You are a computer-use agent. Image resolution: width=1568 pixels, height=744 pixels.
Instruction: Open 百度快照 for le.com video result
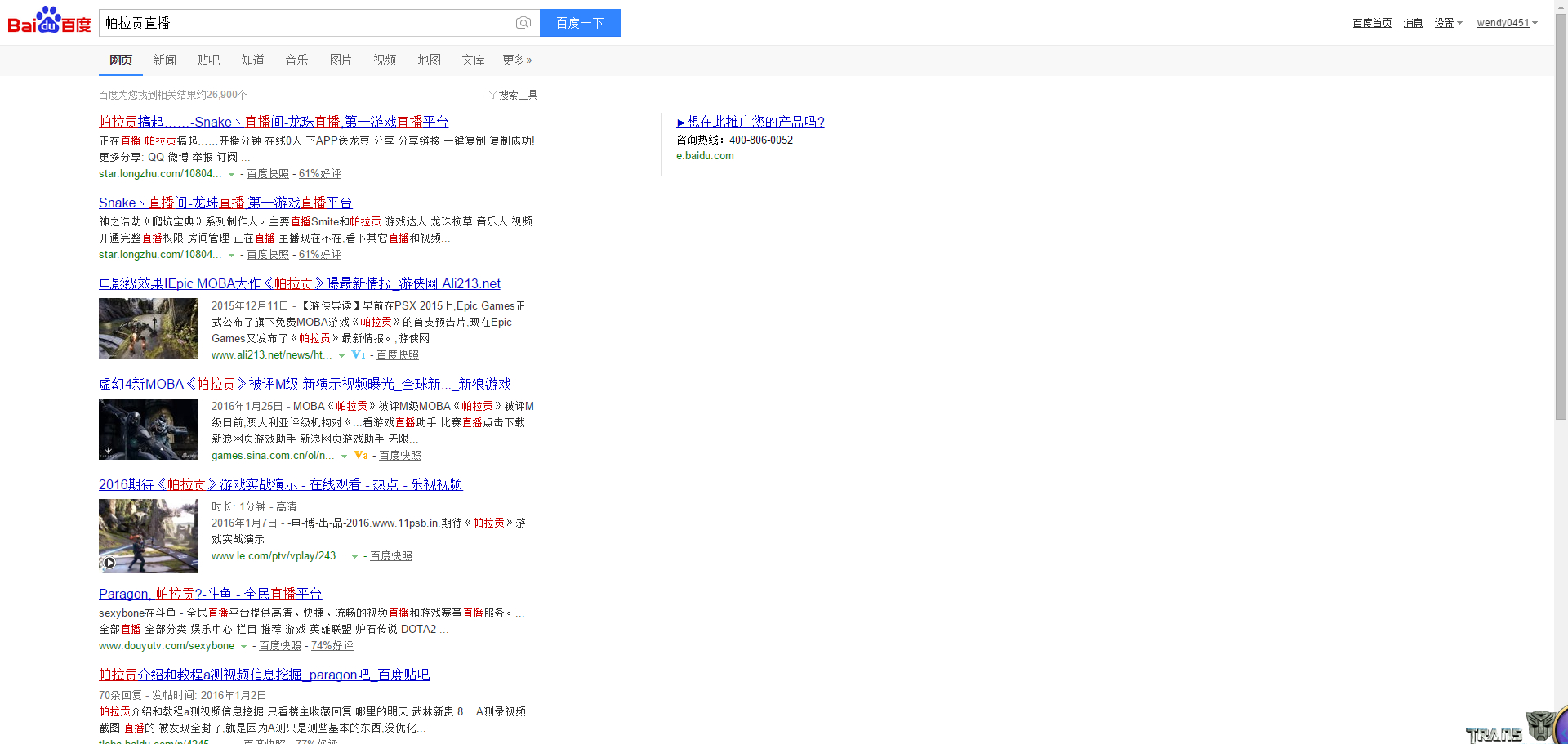pos(391,556)
